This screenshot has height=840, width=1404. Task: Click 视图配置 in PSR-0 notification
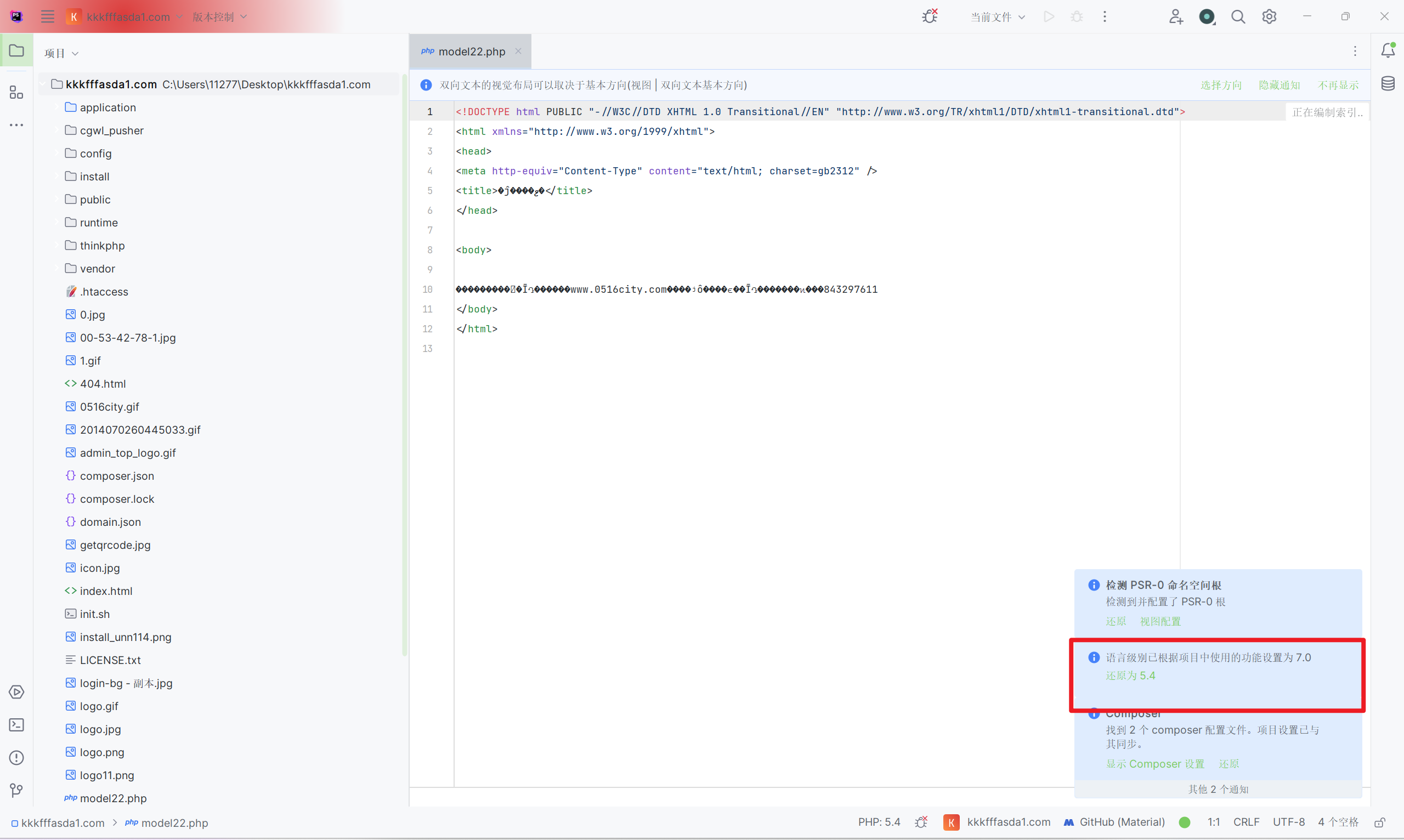click(x=1160, y=621)
